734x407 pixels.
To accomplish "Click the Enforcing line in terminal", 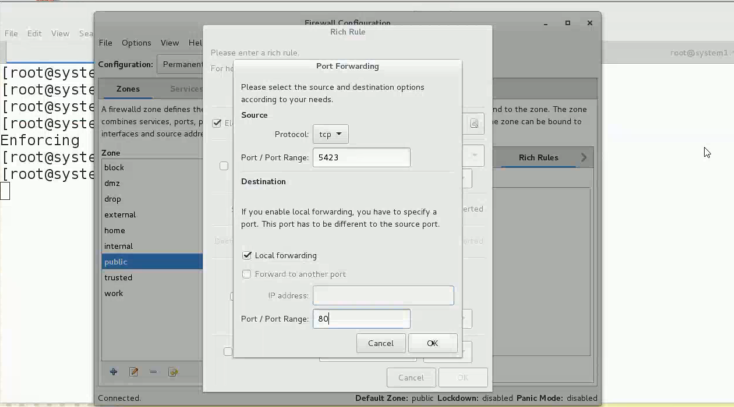I will click(40, 140).
